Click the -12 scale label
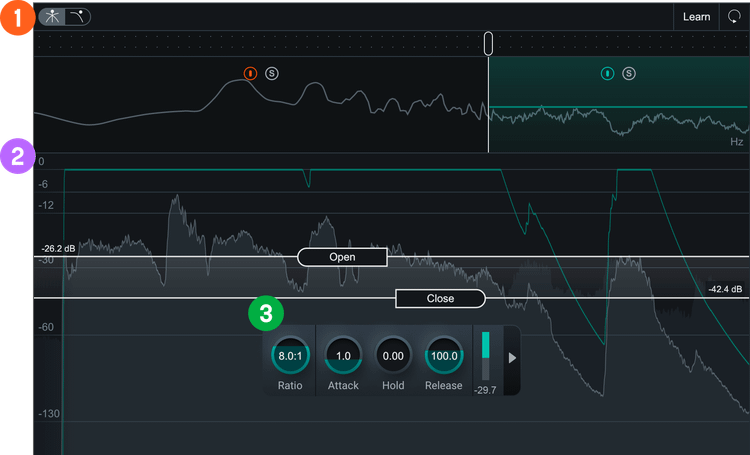Image resolution: width=750 pixels, height=455 pixels. (x=46, y=205)
